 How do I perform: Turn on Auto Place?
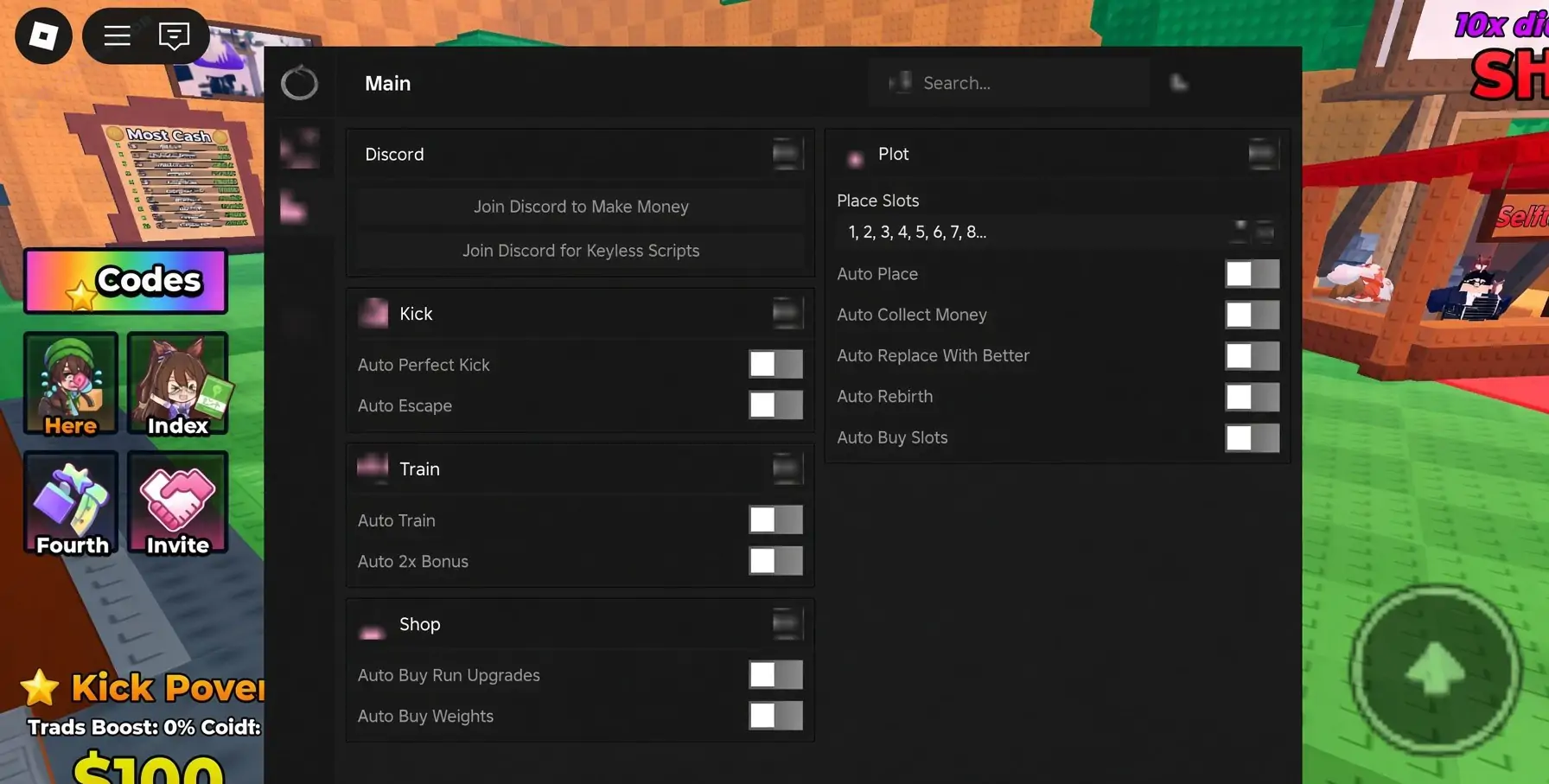click(1252, 273)
